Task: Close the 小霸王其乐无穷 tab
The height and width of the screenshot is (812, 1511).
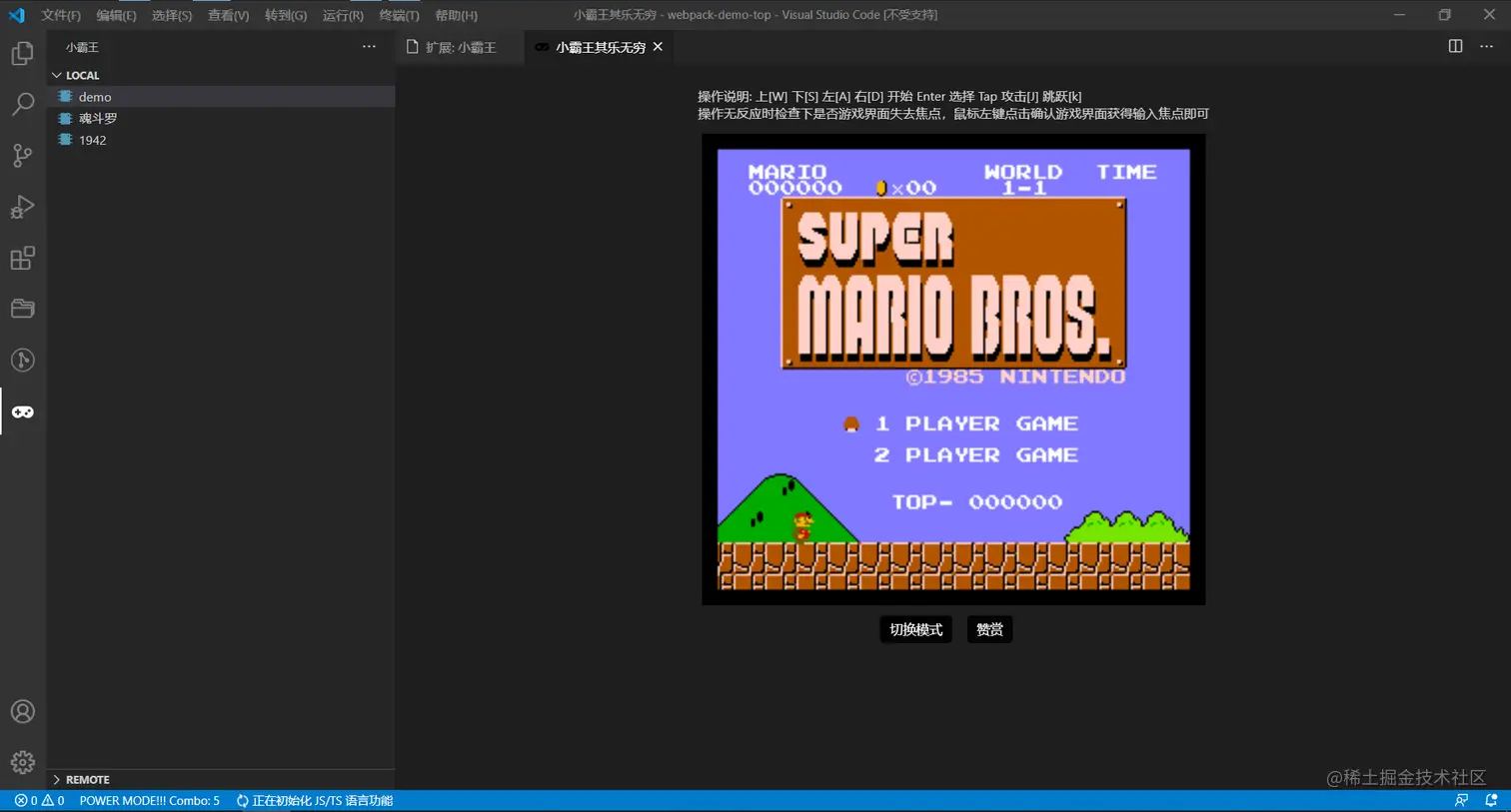Action: [658, 47]
